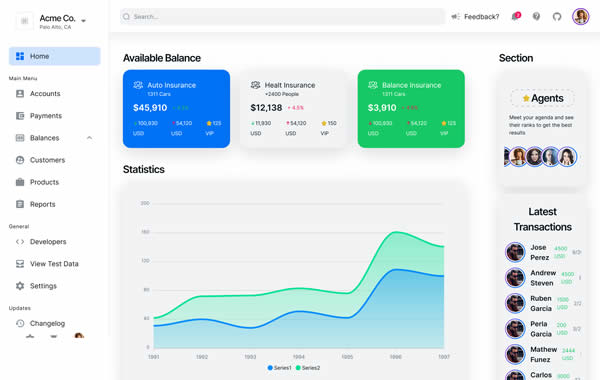This screenshot has width=600, height=380.
Task: Click the Changelog clock icon
Action: 20,323
